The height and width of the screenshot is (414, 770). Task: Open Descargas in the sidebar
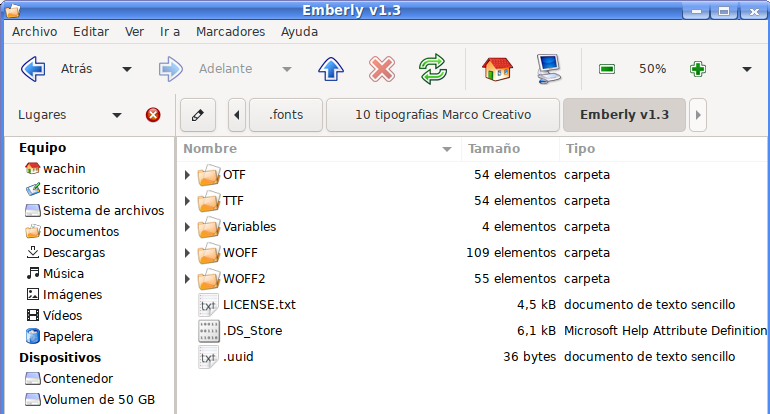coord(65,253)
